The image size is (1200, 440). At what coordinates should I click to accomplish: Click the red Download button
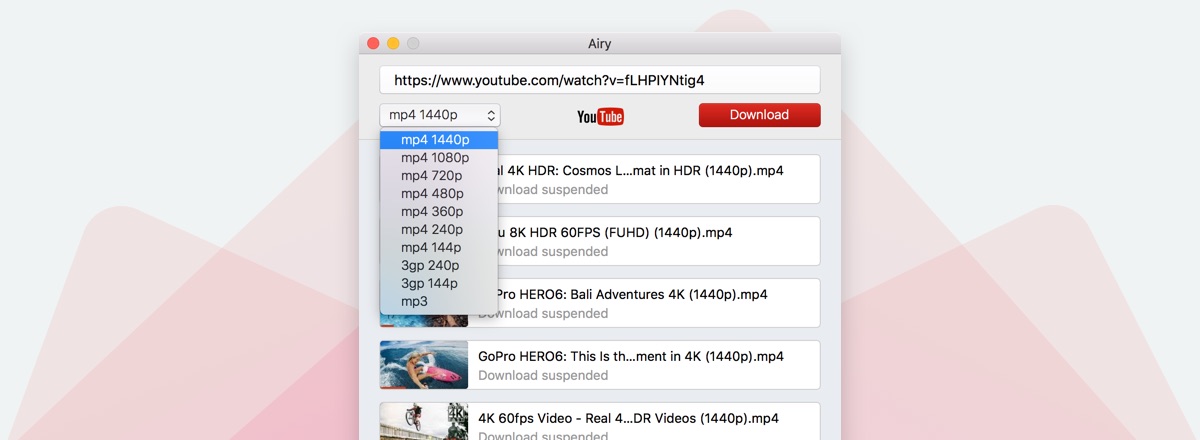(x=759, y=115)
